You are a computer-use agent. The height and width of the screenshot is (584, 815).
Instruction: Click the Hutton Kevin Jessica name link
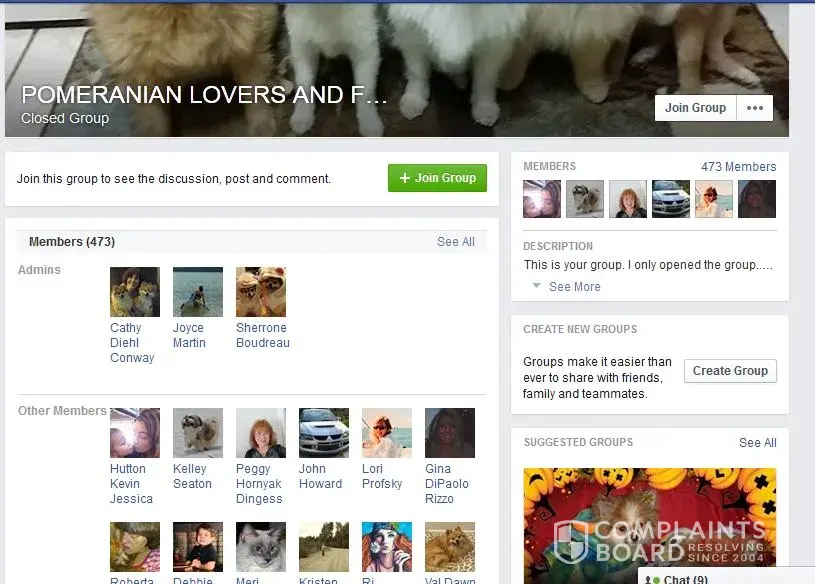click(x=131, y=484)
